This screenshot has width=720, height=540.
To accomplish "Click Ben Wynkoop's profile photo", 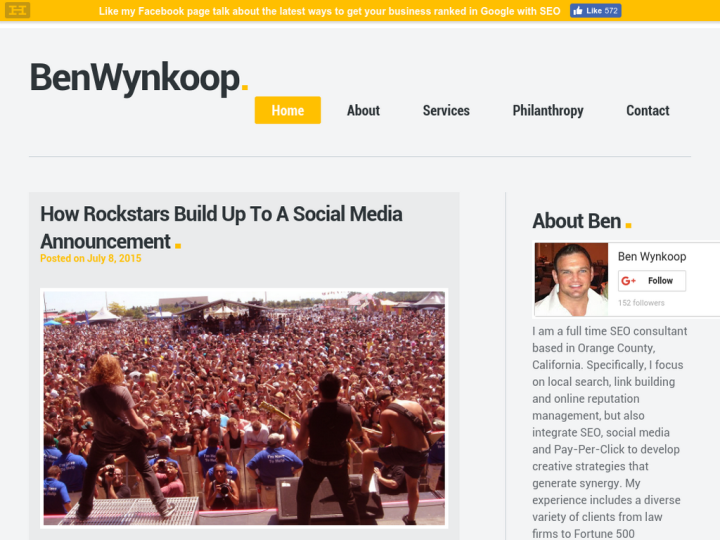I will tap(571, 279).
